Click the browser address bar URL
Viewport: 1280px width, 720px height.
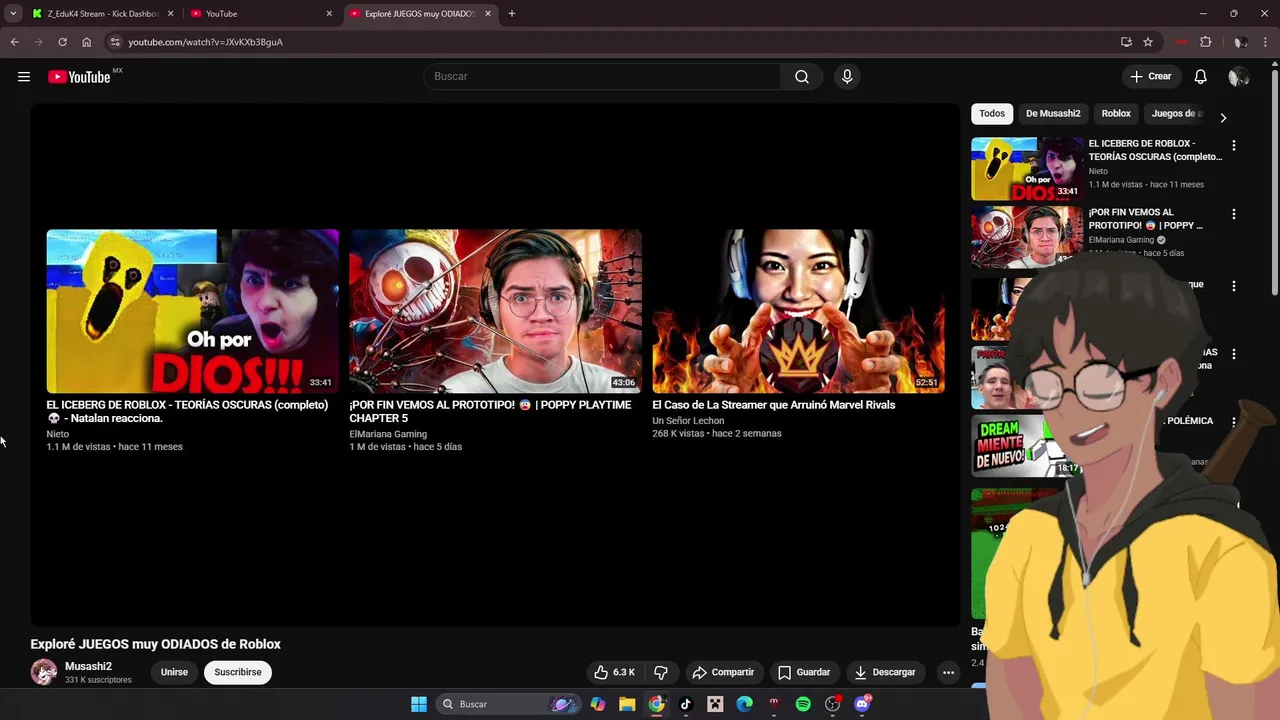pos(205,42)
